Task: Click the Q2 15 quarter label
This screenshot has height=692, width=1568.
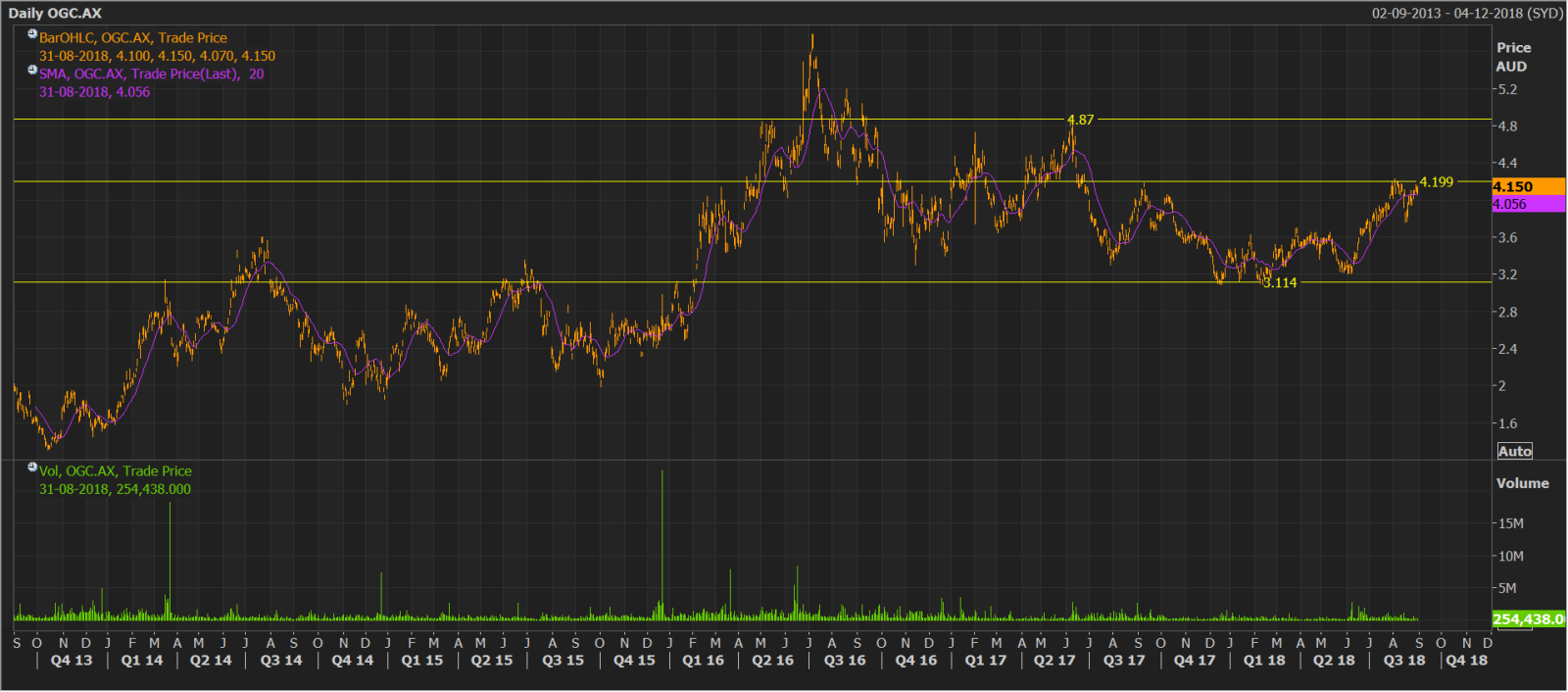Action: [492, 661]
